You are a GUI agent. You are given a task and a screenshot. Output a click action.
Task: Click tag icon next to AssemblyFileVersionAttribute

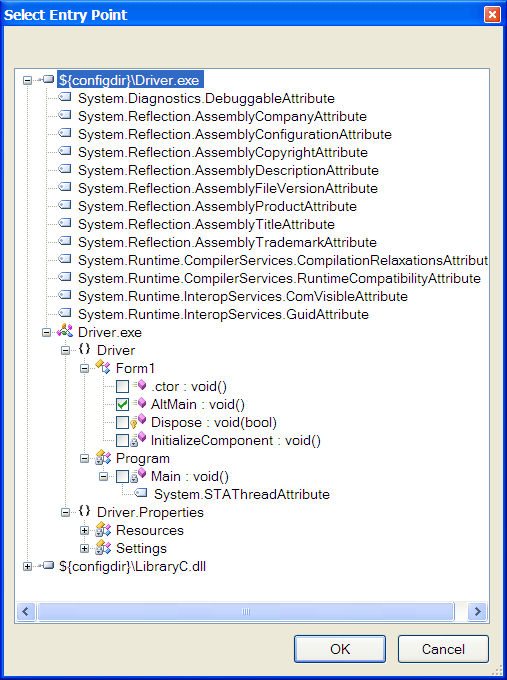[65, 187]
